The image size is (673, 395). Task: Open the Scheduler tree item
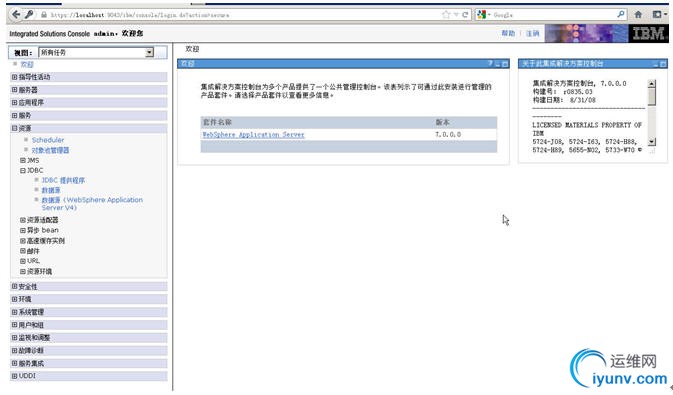(x=48, y=140)
